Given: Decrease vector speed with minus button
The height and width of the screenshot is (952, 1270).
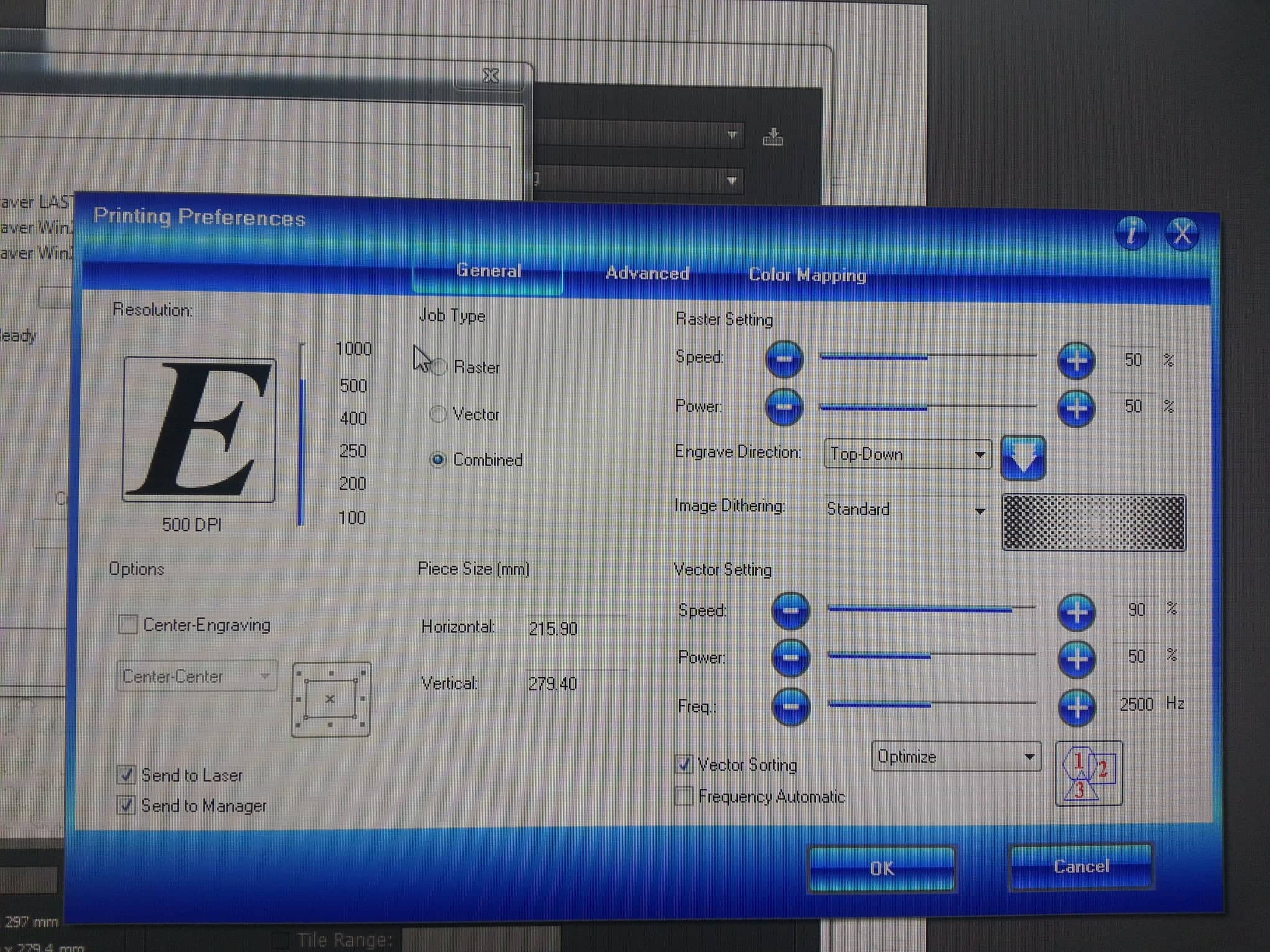Looking at the screenshot, I should coord(791,610).
